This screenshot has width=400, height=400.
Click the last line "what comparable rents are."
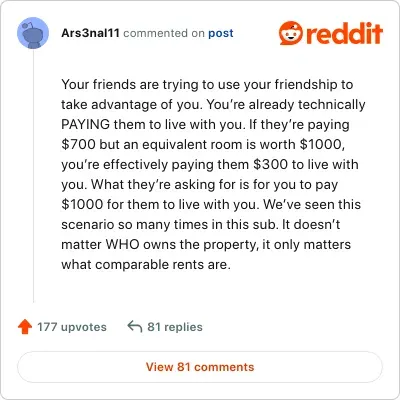(146, 264)
